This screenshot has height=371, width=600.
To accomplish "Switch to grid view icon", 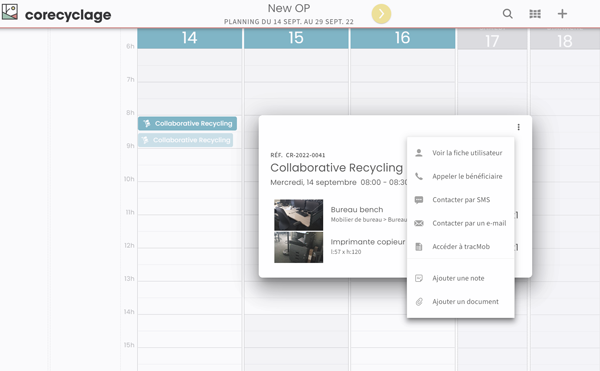I will [x=535, y=14].
